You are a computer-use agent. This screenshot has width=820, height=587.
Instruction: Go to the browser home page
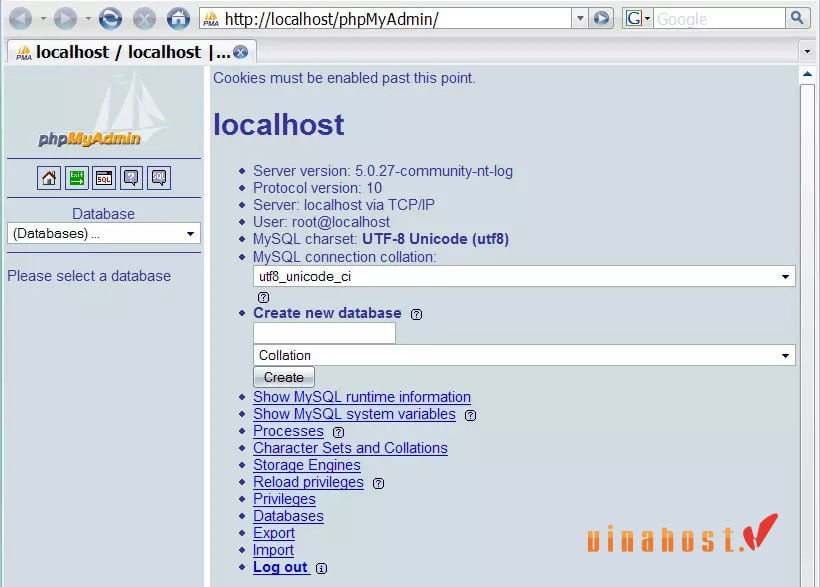[x=178, y=19]
